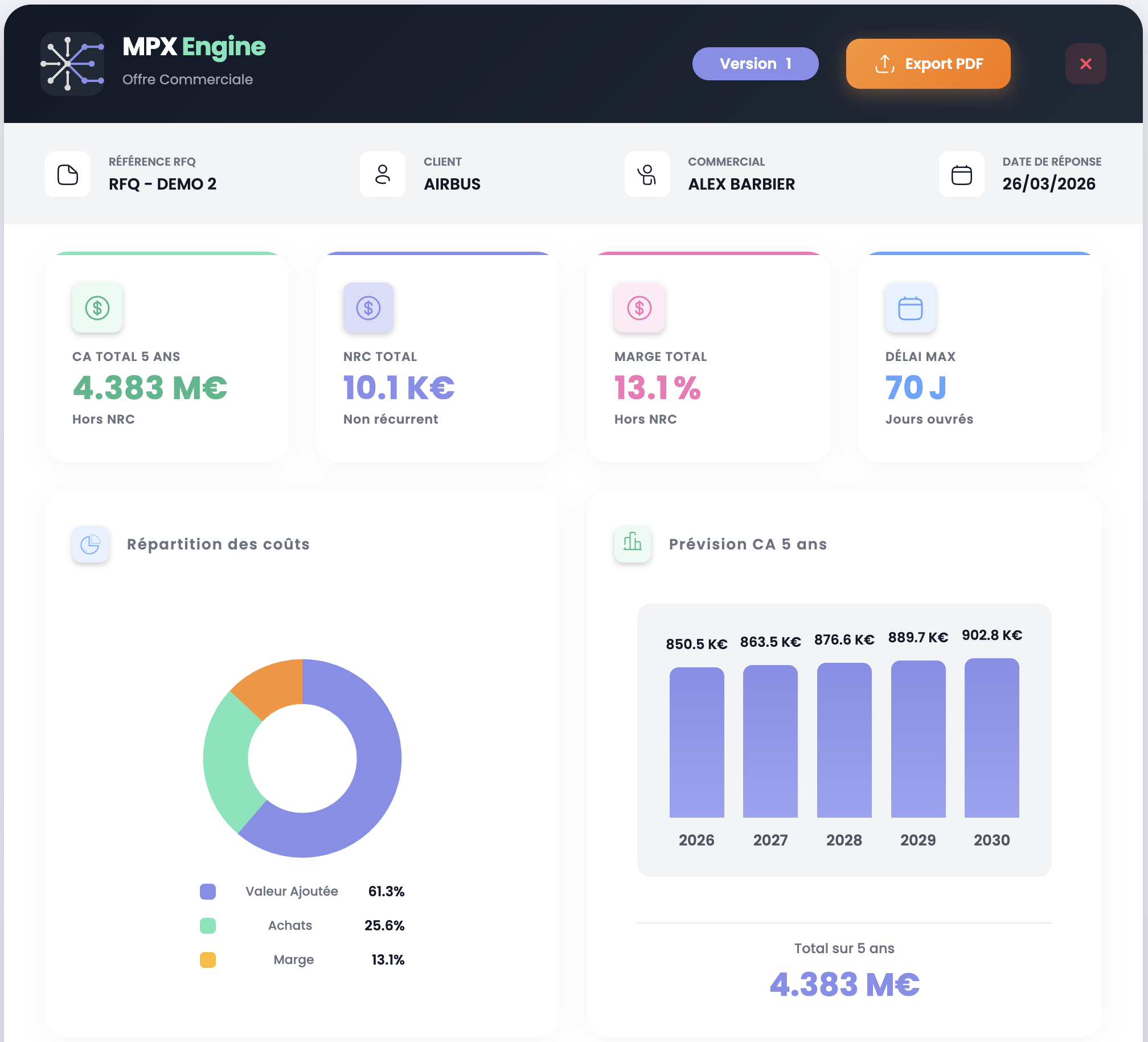Click the client person icon beside AIRBUS

coord(382,174)
